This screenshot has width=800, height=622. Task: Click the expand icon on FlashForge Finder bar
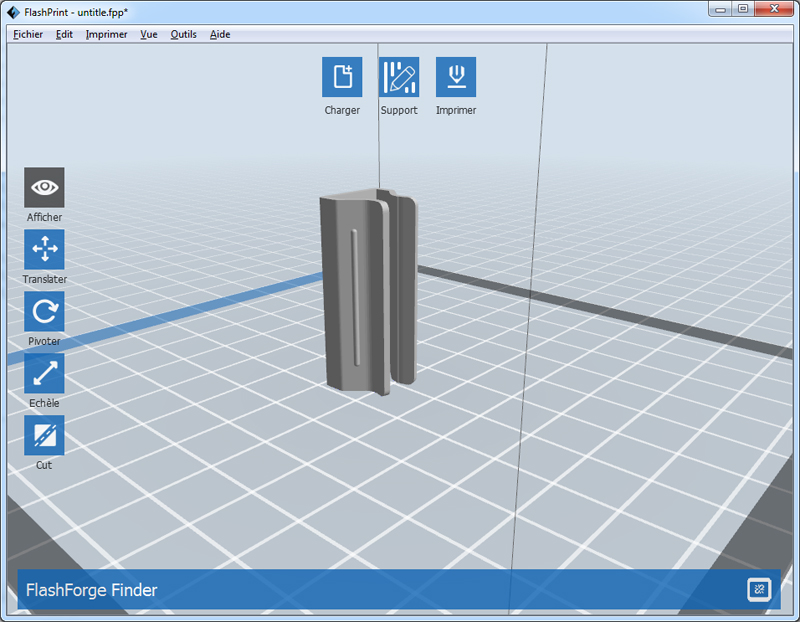[759, 590]
